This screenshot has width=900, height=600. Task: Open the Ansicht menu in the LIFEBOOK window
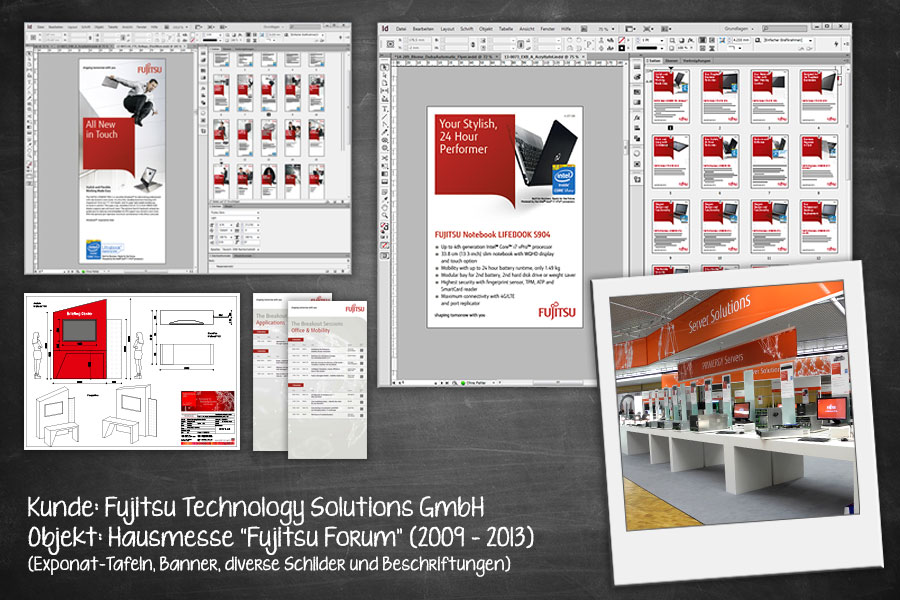click(527, 28)
